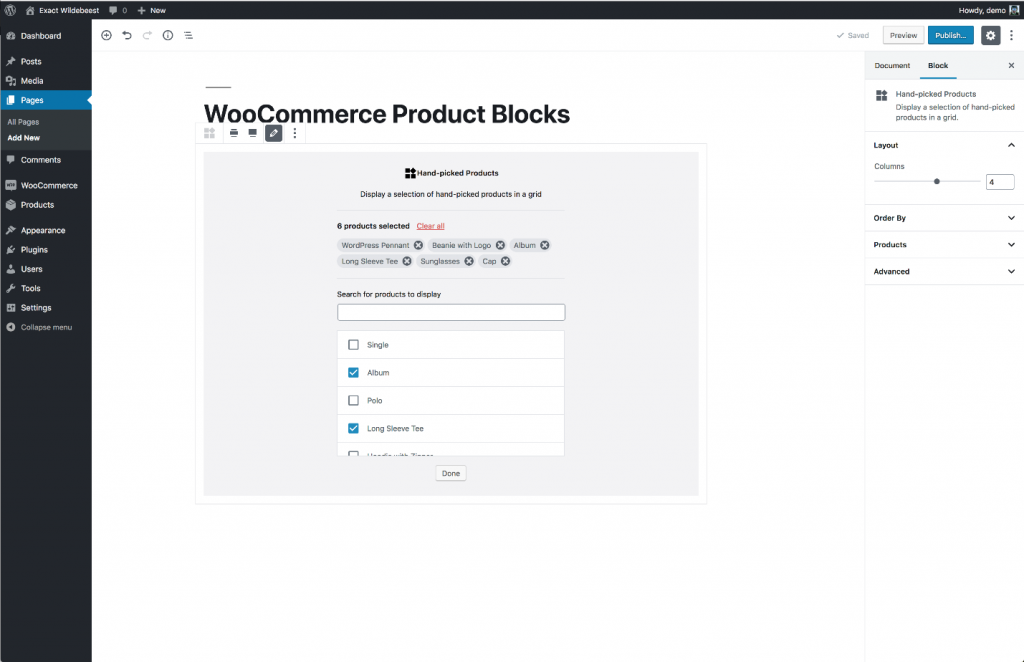
Task: Click the Publish button
Action: point(950,35)
